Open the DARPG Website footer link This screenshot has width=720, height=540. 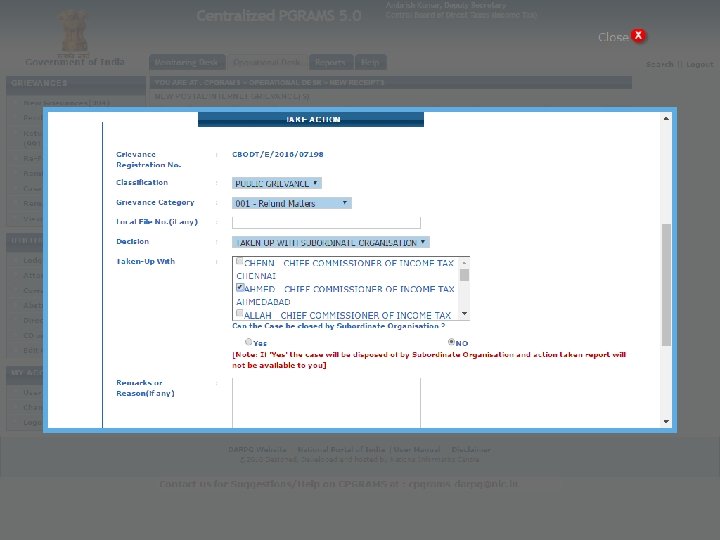[257, 450]
